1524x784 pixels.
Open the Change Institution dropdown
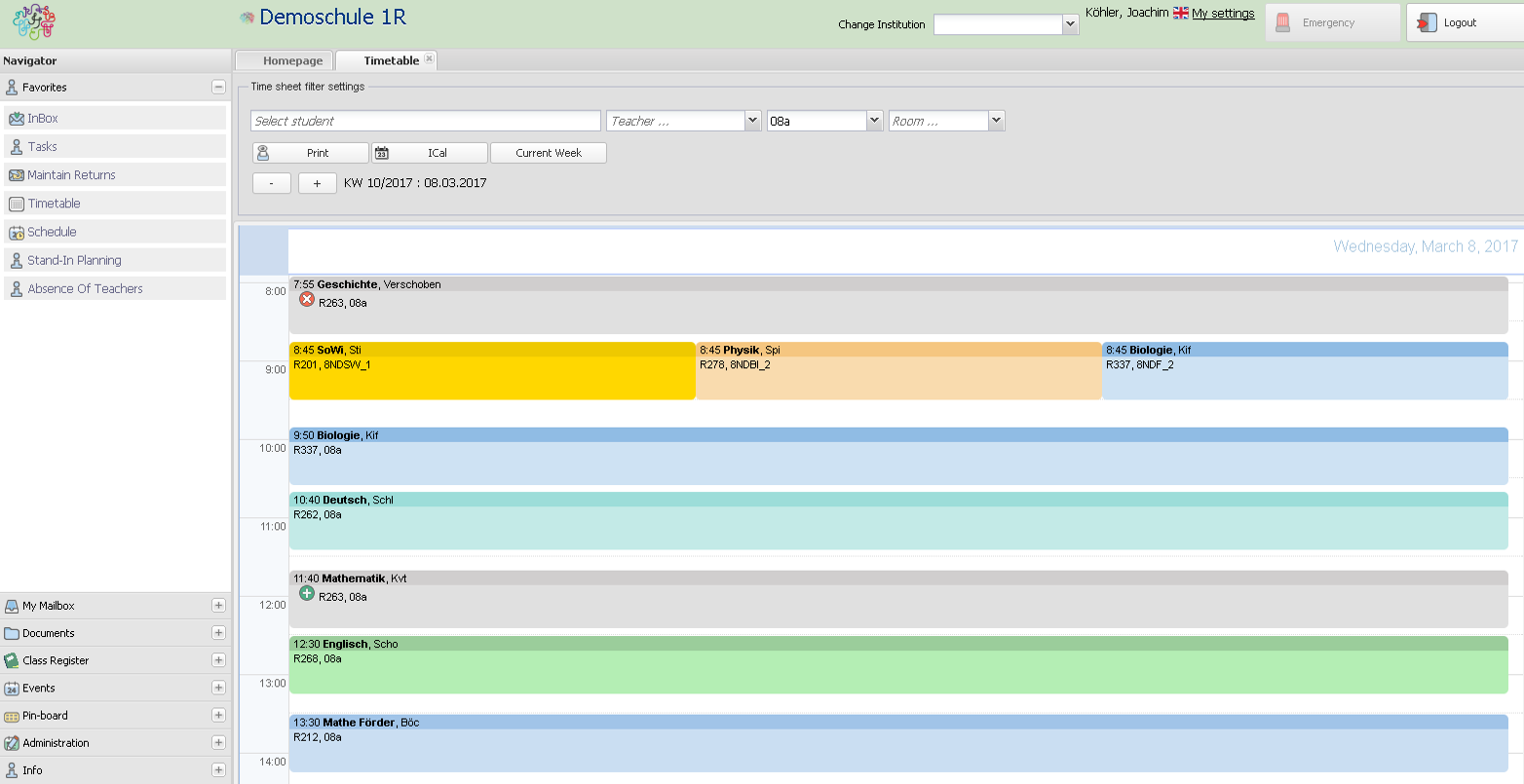tap(1070, 25)
